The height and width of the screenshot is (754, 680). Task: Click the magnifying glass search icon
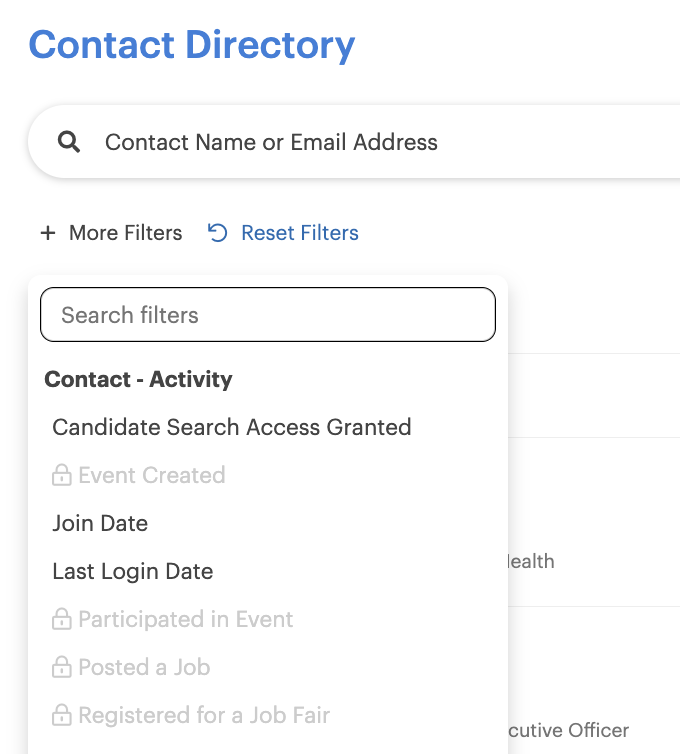click(x=69, y=142)
